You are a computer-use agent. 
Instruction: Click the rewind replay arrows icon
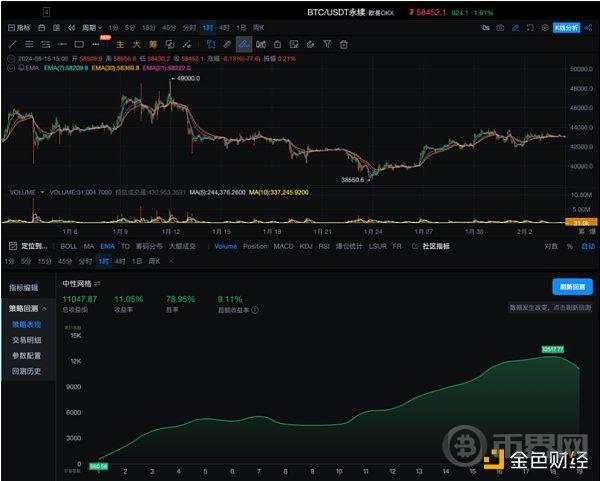[x=72, y=28]
